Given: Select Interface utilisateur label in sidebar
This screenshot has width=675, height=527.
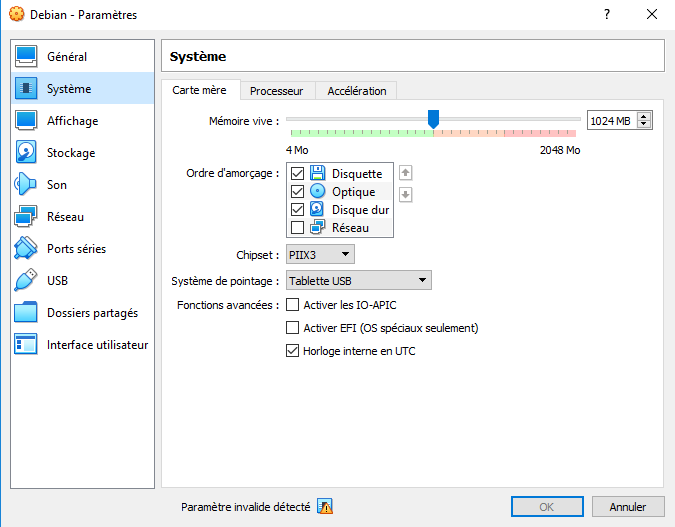Looking at the screenshot, I should click(x=97, y=345).
